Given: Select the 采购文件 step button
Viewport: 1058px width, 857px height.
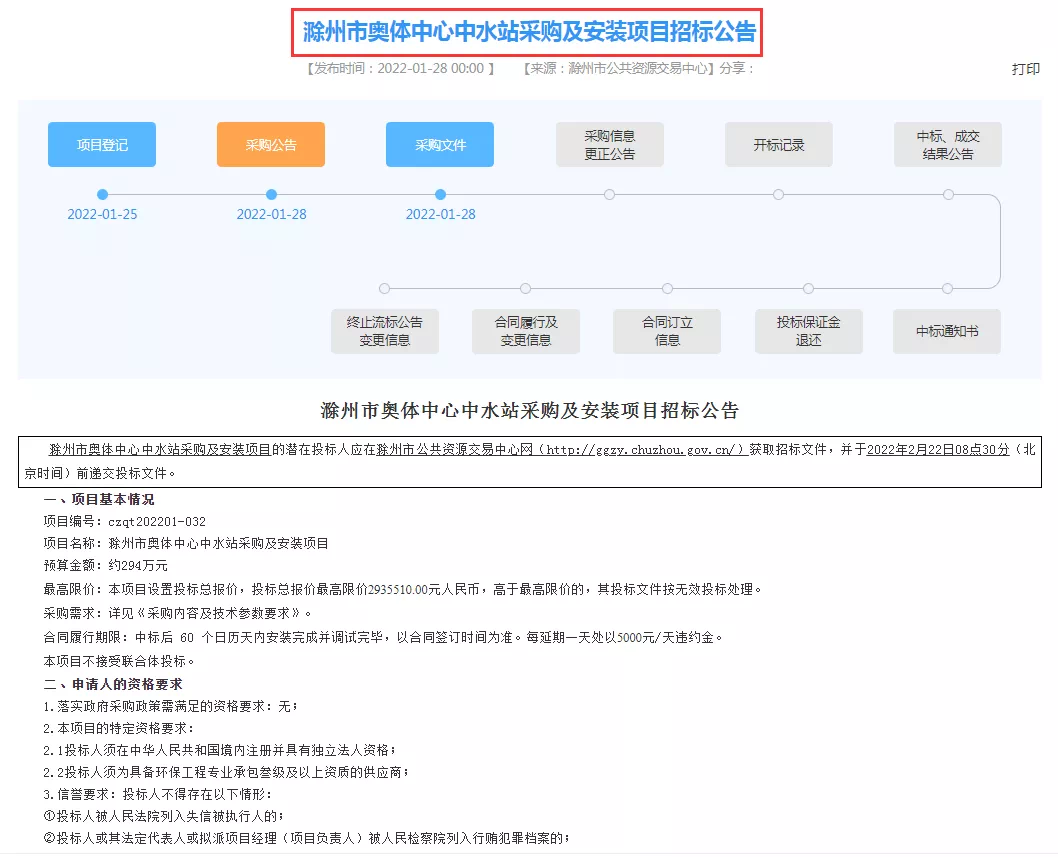Looking at the screenshot, I should 440,145.
